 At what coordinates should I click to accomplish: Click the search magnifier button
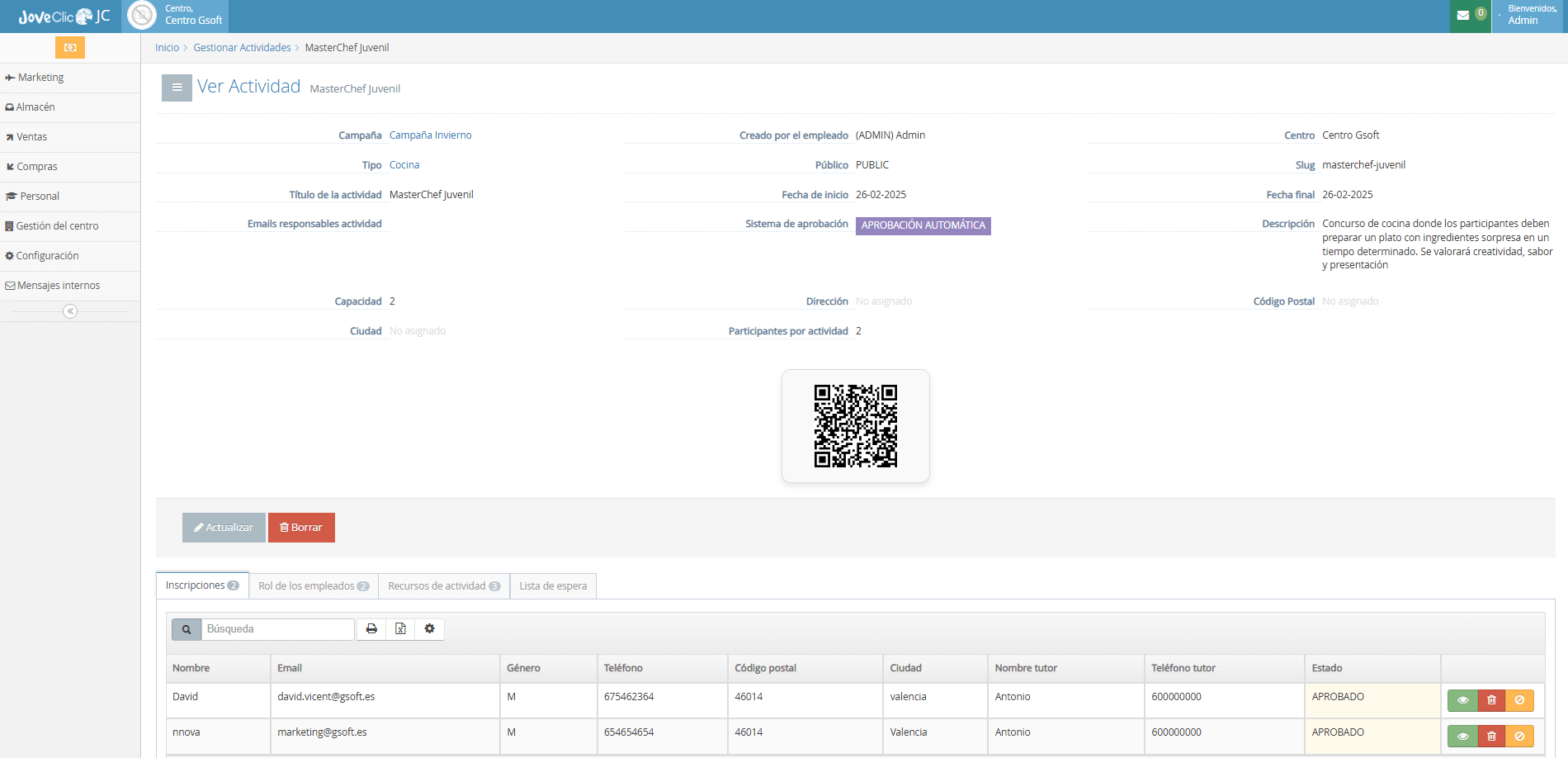coord(187,629)
